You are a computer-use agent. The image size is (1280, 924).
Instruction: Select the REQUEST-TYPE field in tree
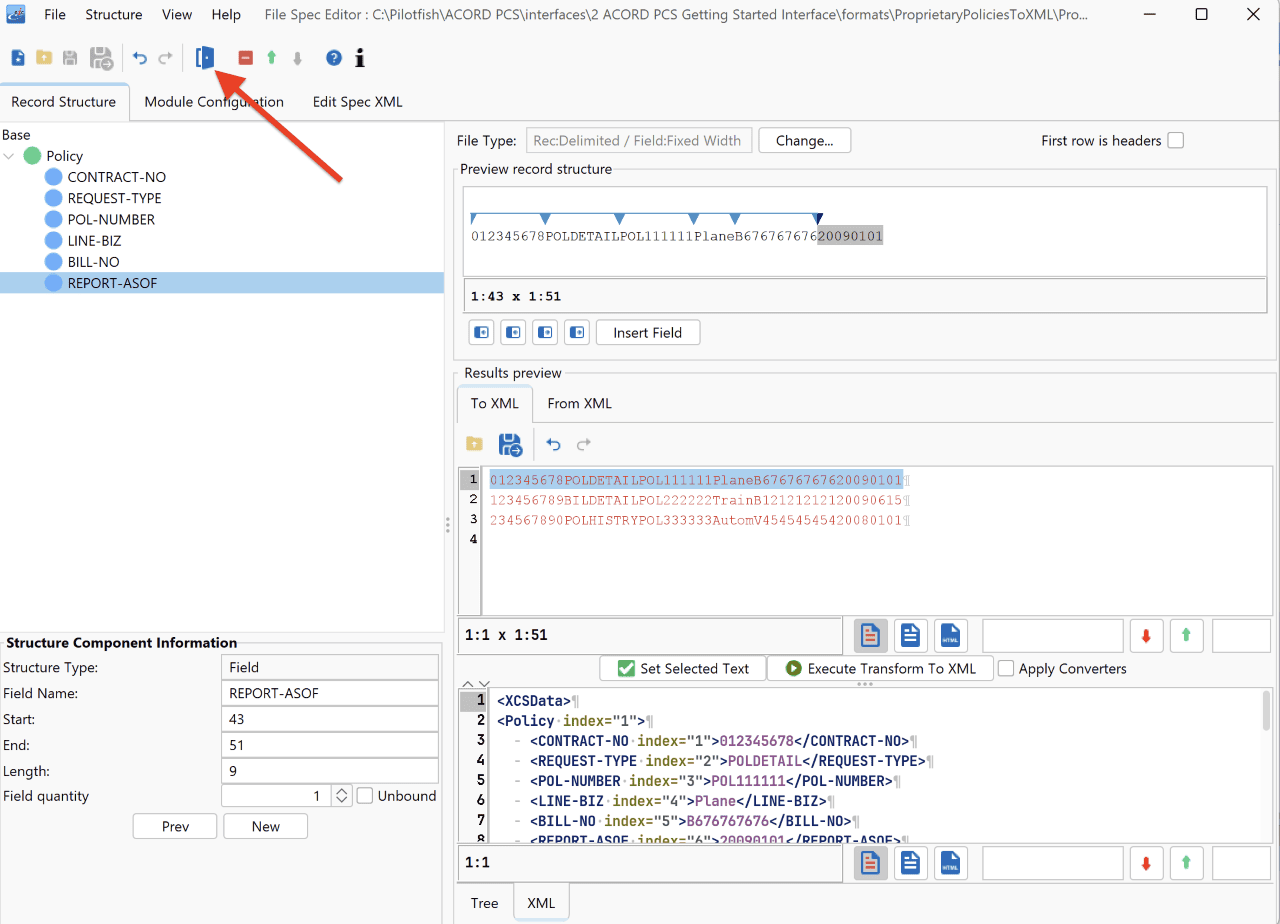pos(115,198)
